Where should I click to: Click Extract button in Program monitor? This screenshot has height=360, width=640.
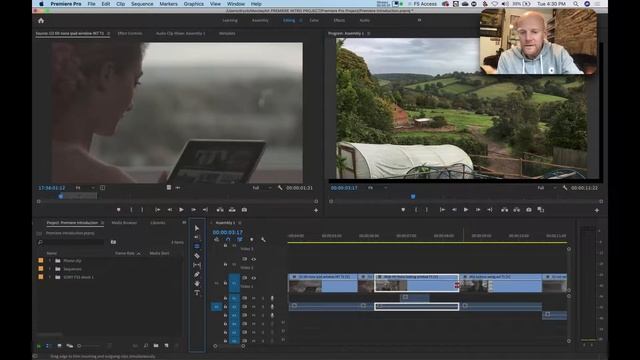[x=516, y=210]
